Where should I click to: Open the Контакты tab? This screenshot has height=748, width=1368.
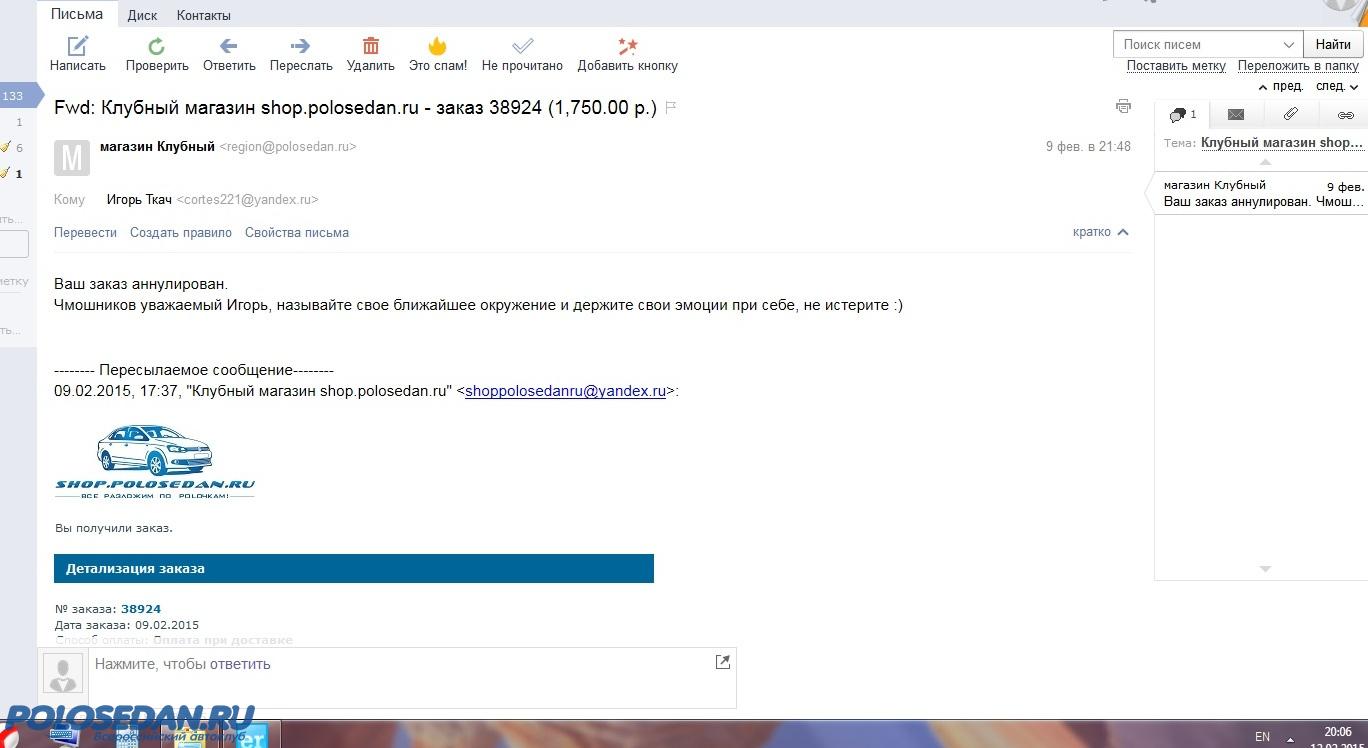tap(203, 15)
